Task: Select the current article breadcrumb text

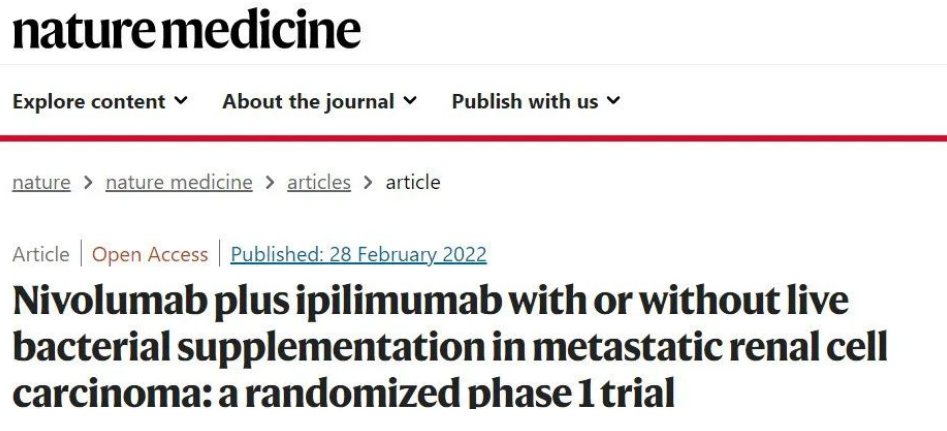Action: [x=413, y=182]
